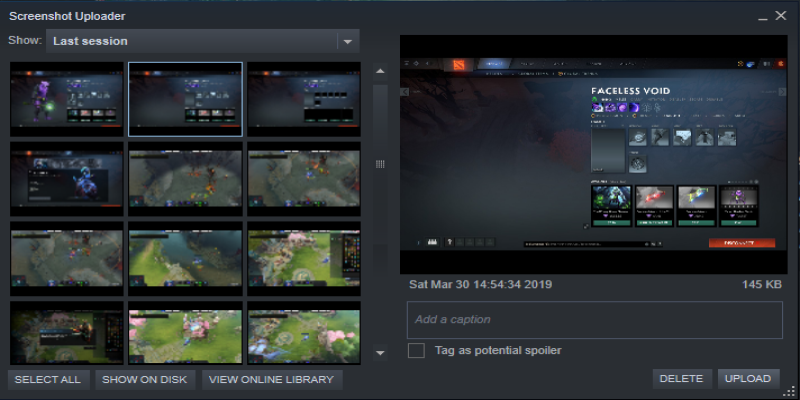Click the large Faceless Void preview image
Image resolution: width=800 pixels, height=400 pixels.
[x=594, y=155]
